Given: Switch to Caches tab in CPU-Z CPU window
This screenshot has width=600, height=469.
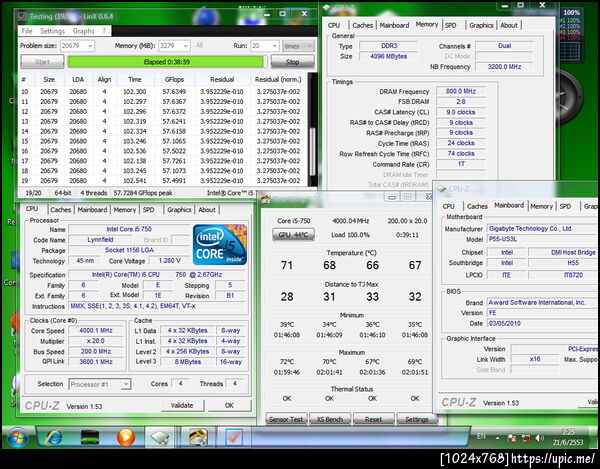Looking at the screenshot, I should pos(60,210).
